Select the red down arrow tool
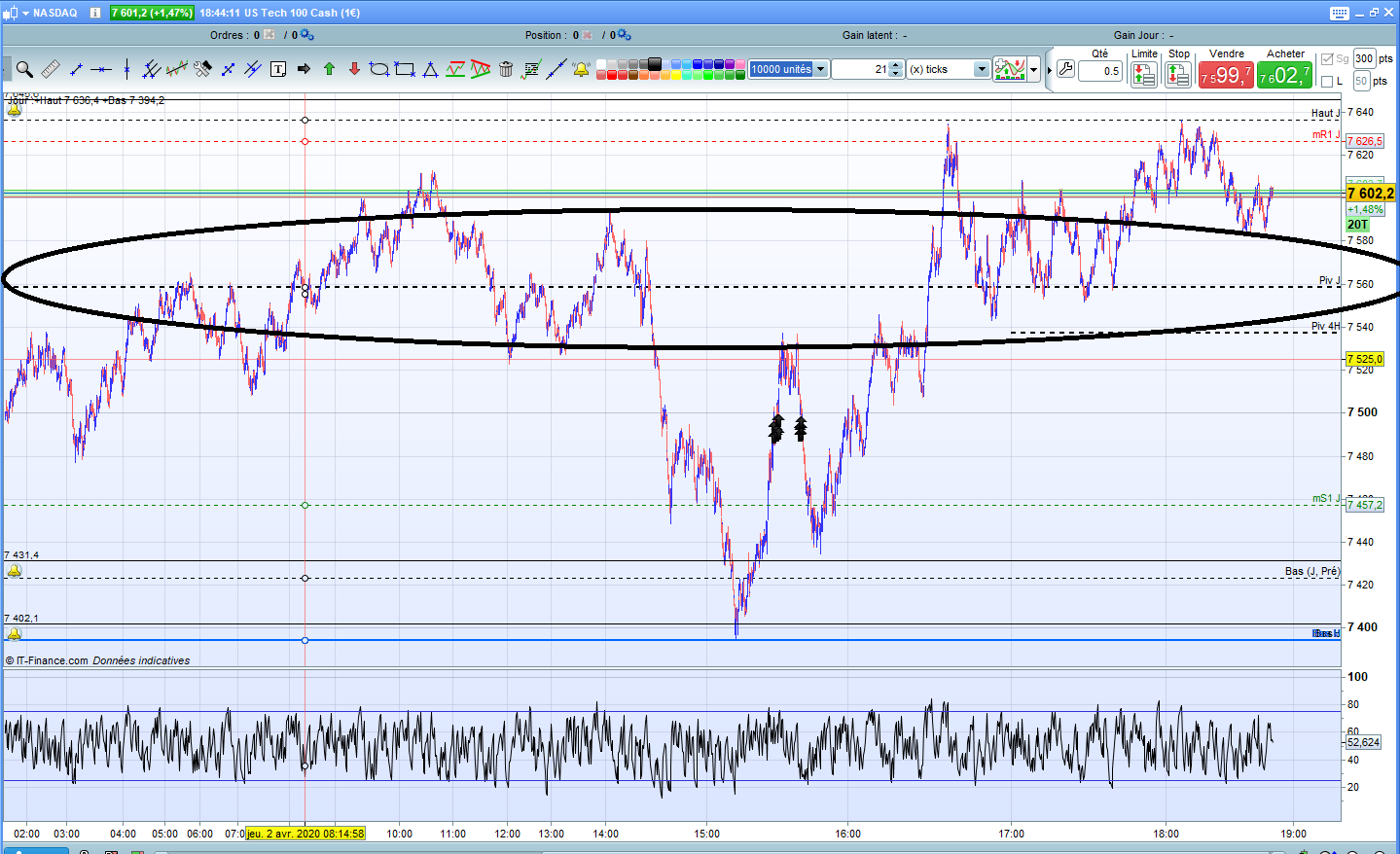The image size is (1400, 854). click(x=354, y=69)
